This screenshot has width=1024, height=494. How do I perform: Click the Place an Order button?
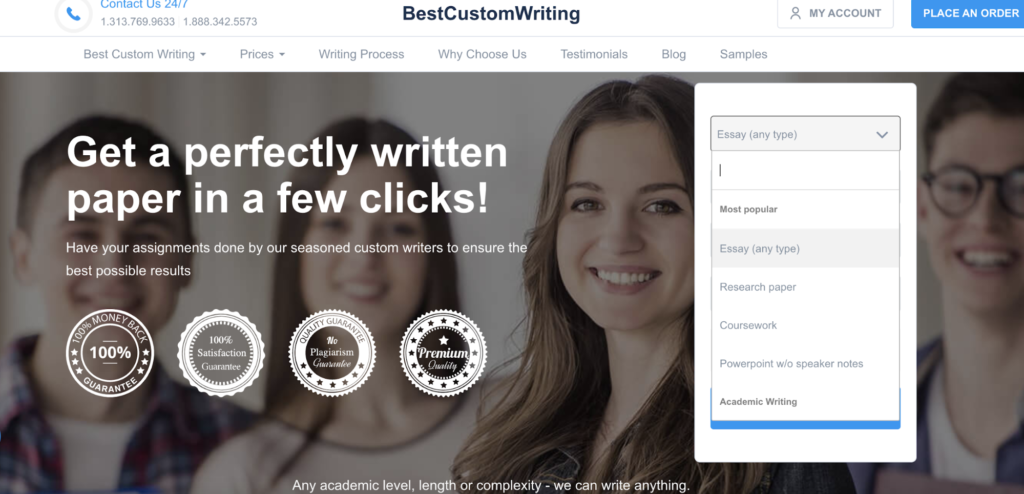tap(968, 13)
